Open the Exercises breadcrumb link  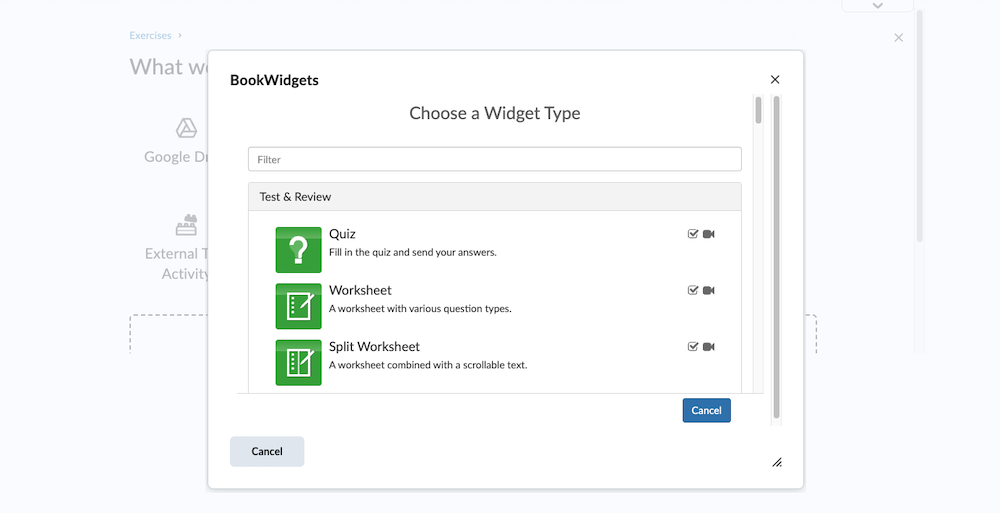151,35
